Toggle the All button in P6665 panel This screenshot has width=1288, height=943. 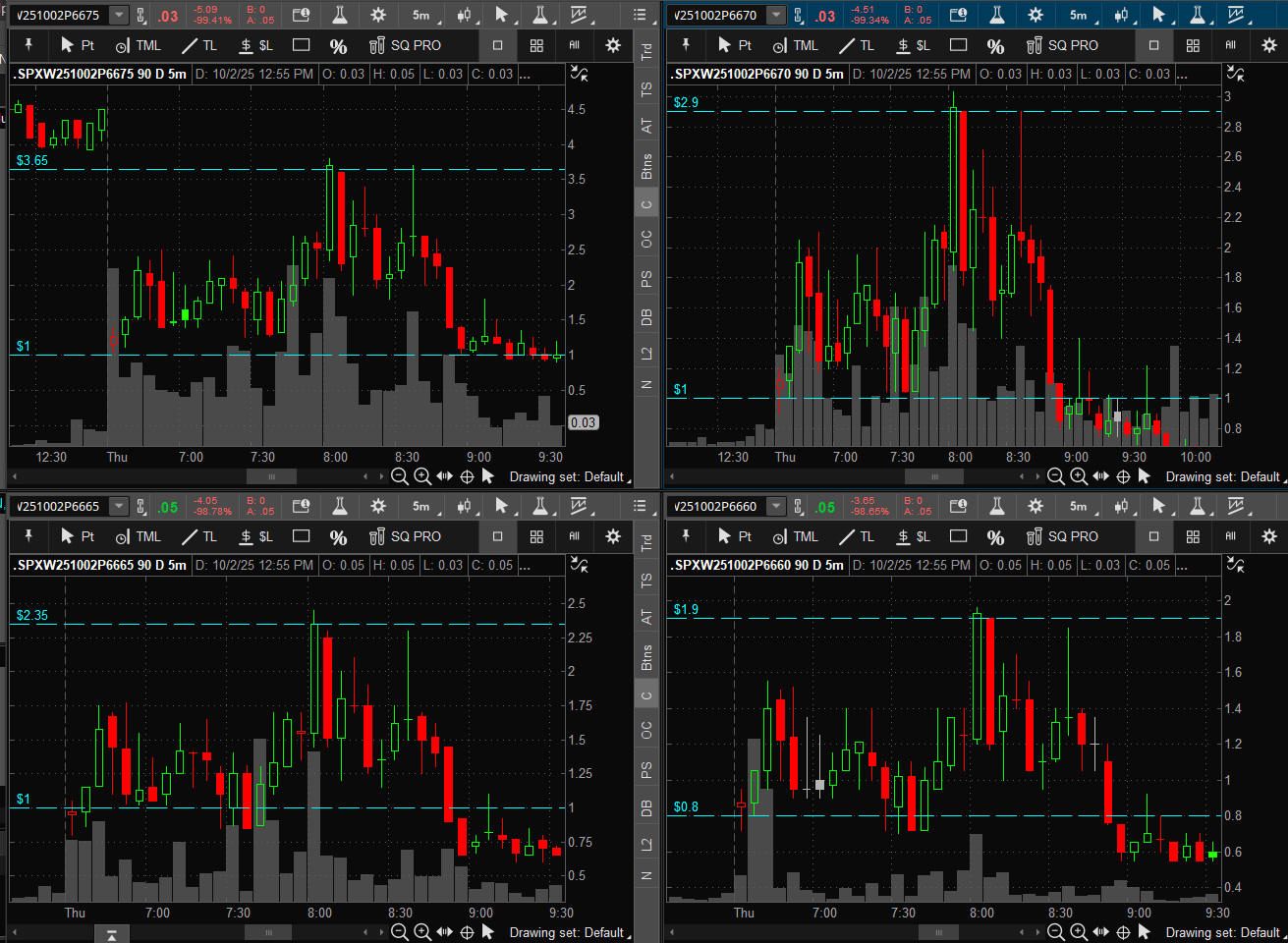(575, 536)
